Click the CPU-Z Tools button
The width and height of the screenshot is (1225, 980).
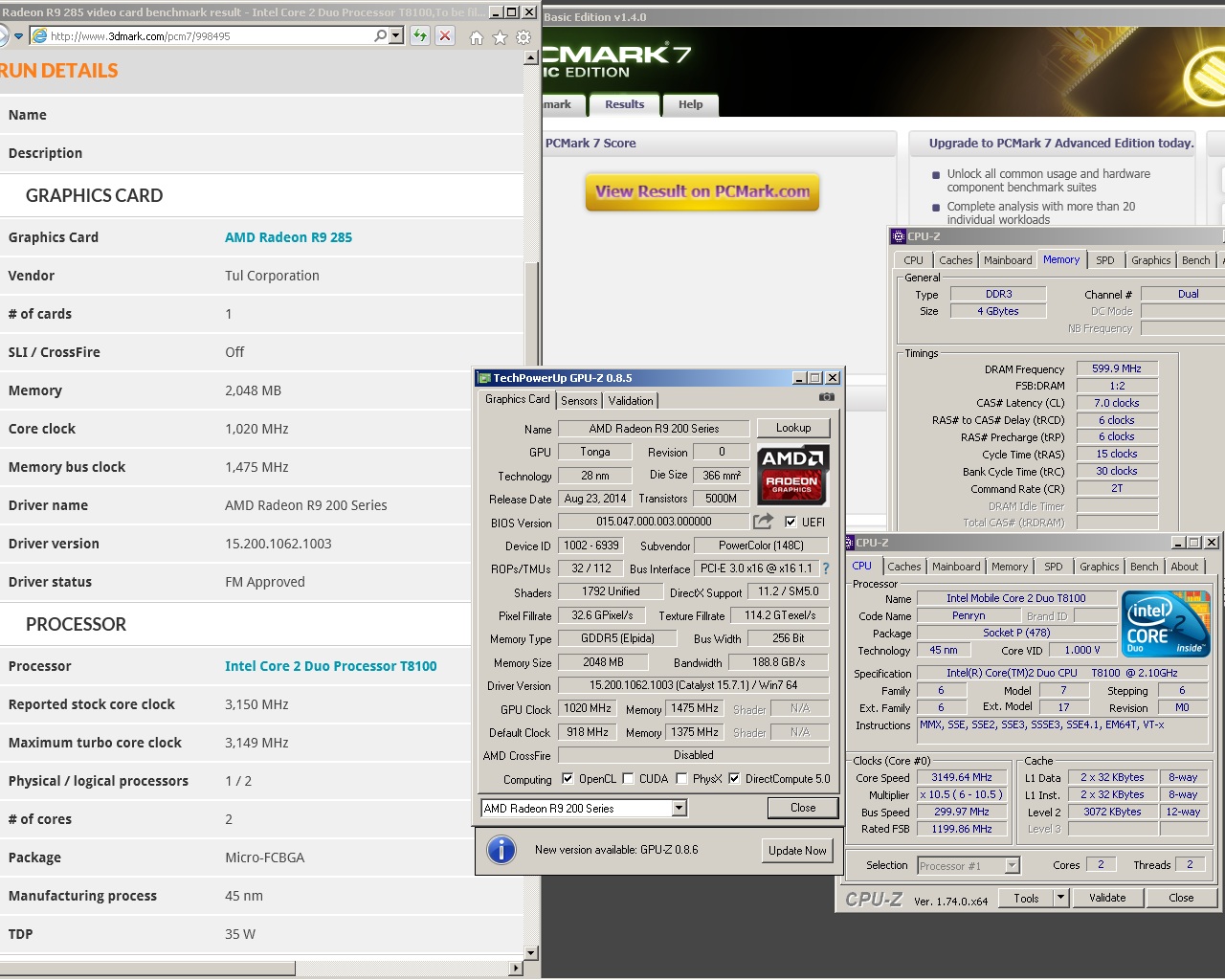click(1026, 898)
